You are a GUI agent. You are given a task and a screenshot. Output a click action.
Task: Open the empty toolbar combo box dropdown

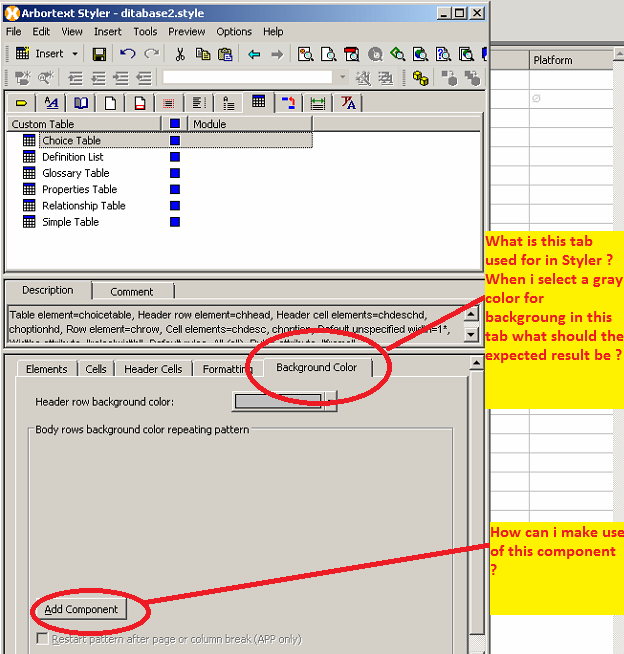pyautogui.click(x=342, y=77)
